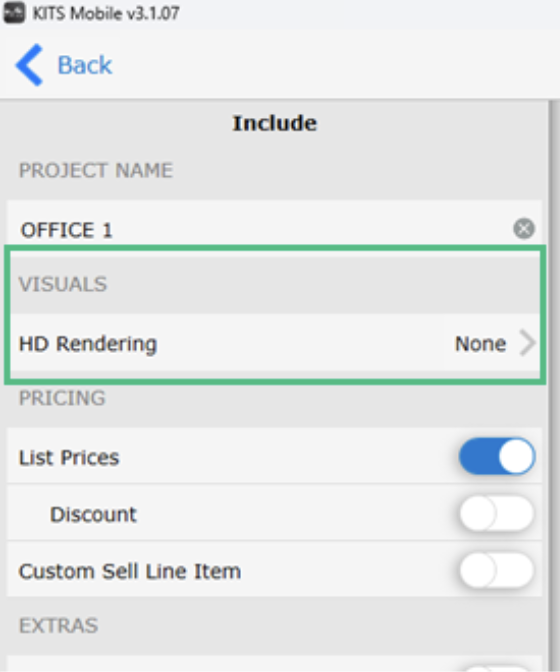560x672 pixels.
Task: Tap the blue back chevron arrow
Action: [29, 65]
